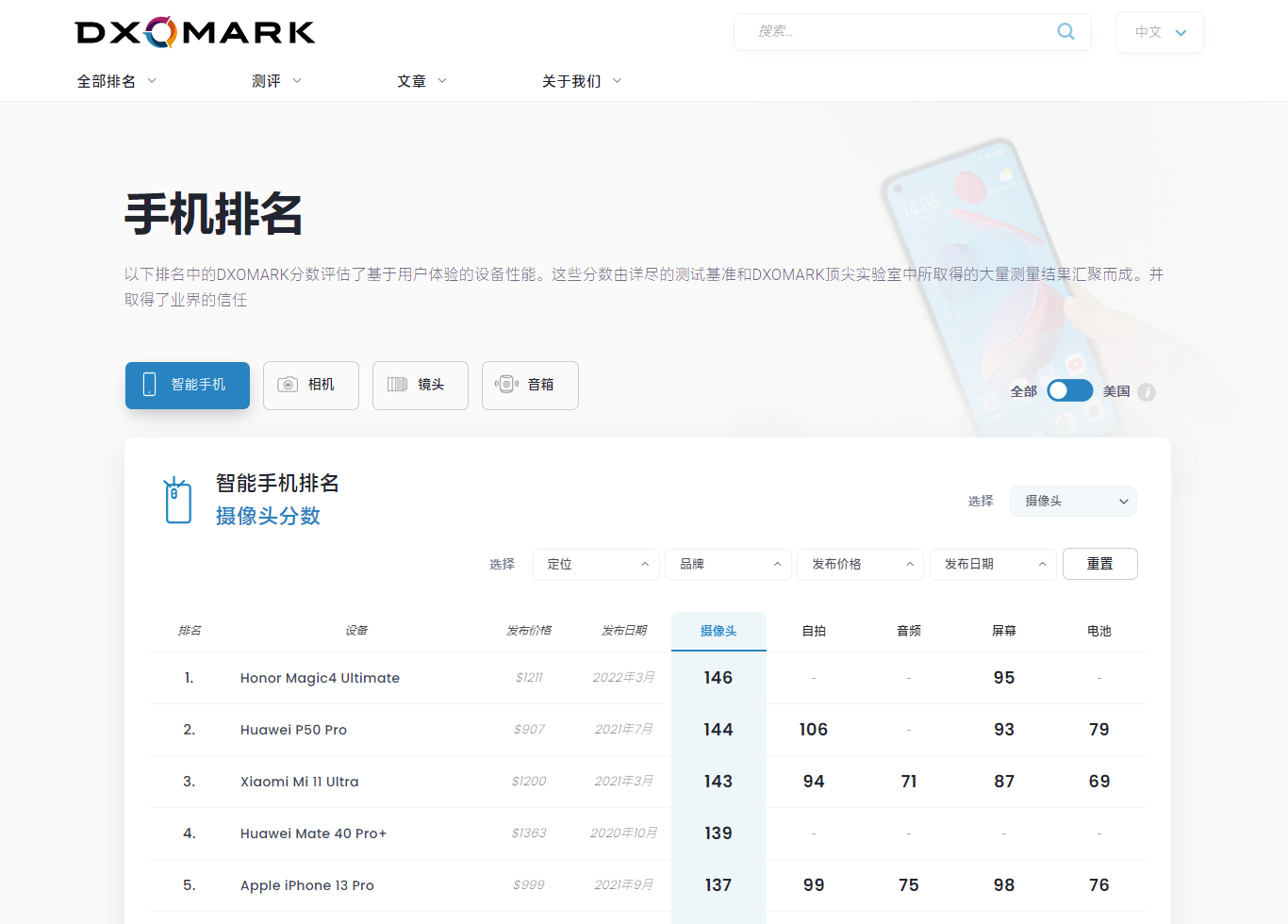Open Apple iPhone 13 Pro device link
Image resolution: width=1288 pixels, height=924 pixels.
306,885
